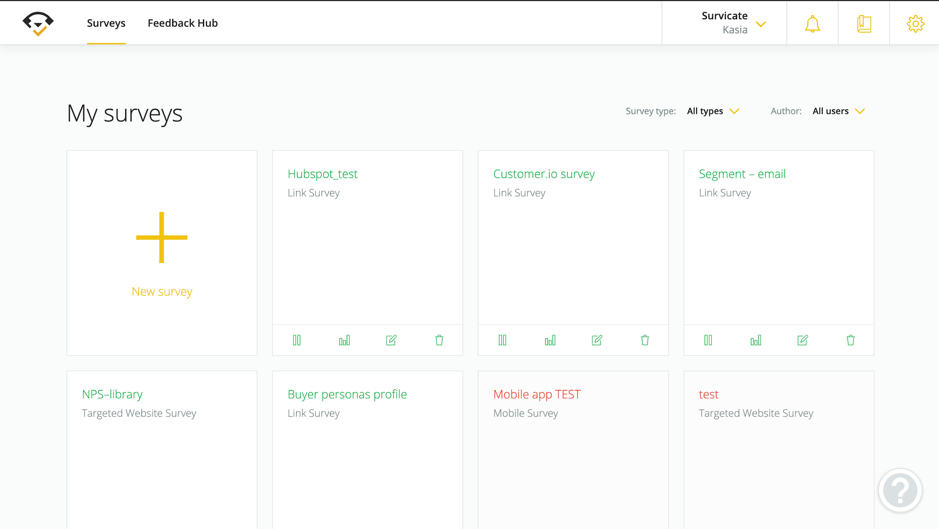Edit the Customer.io survey
939x529 pixels.
click(x=597, y=340)
